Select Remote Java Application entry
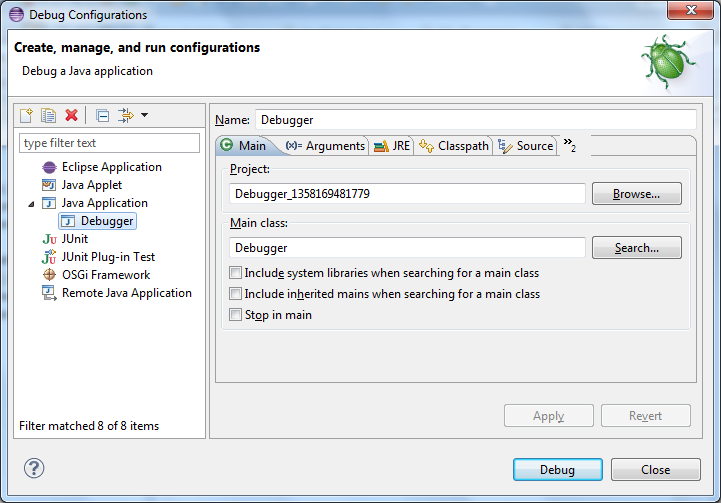Viewport: 721px width, 503px height. coord(127,293)
